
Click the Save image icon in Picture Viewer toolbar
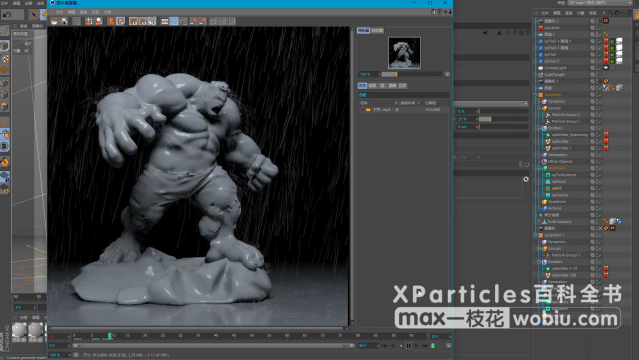[x=64, y=21]
